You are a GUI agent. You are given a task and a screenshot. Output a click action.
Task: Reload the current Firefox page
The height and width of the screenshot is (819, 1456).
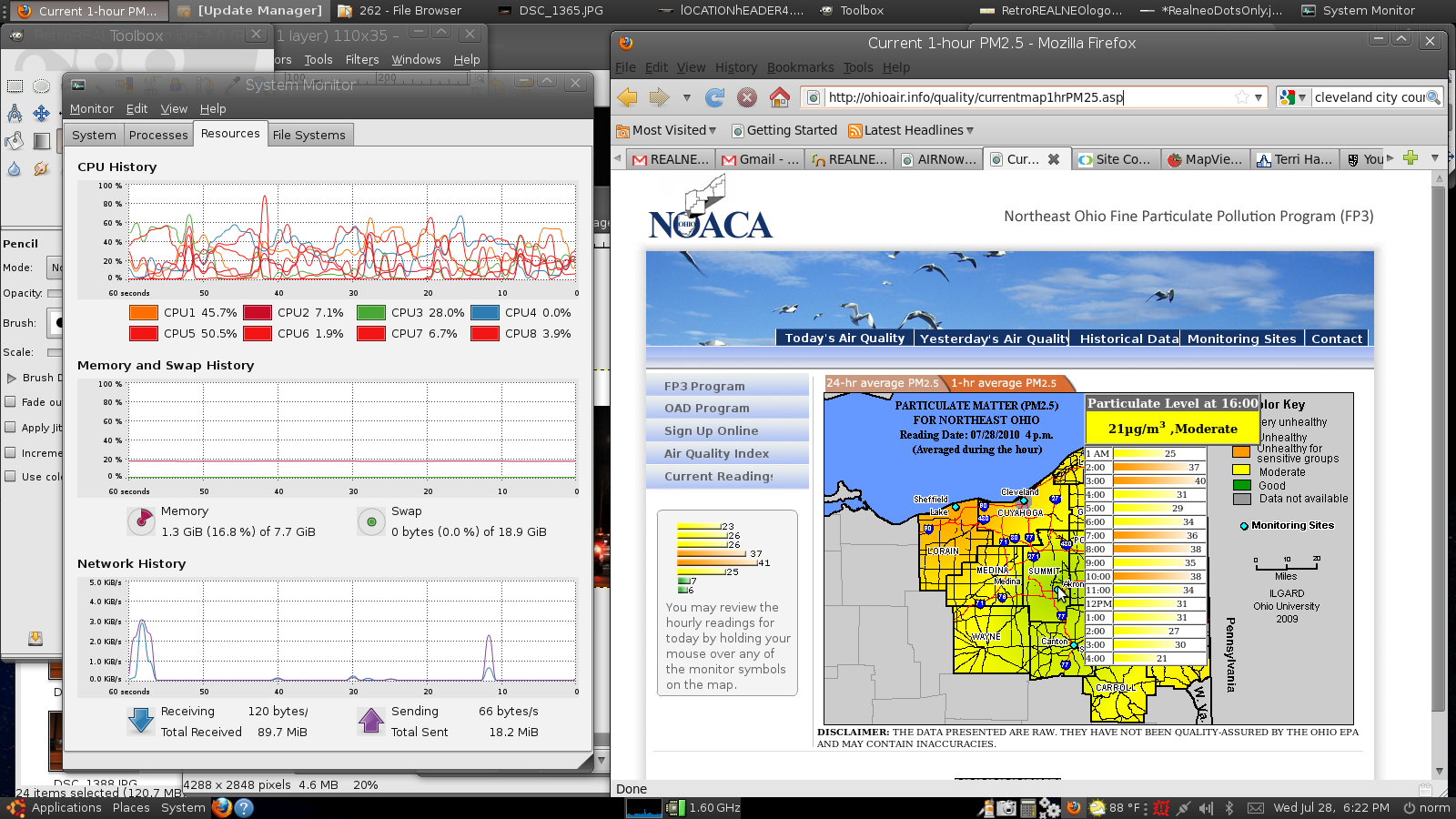coord(715,97)
